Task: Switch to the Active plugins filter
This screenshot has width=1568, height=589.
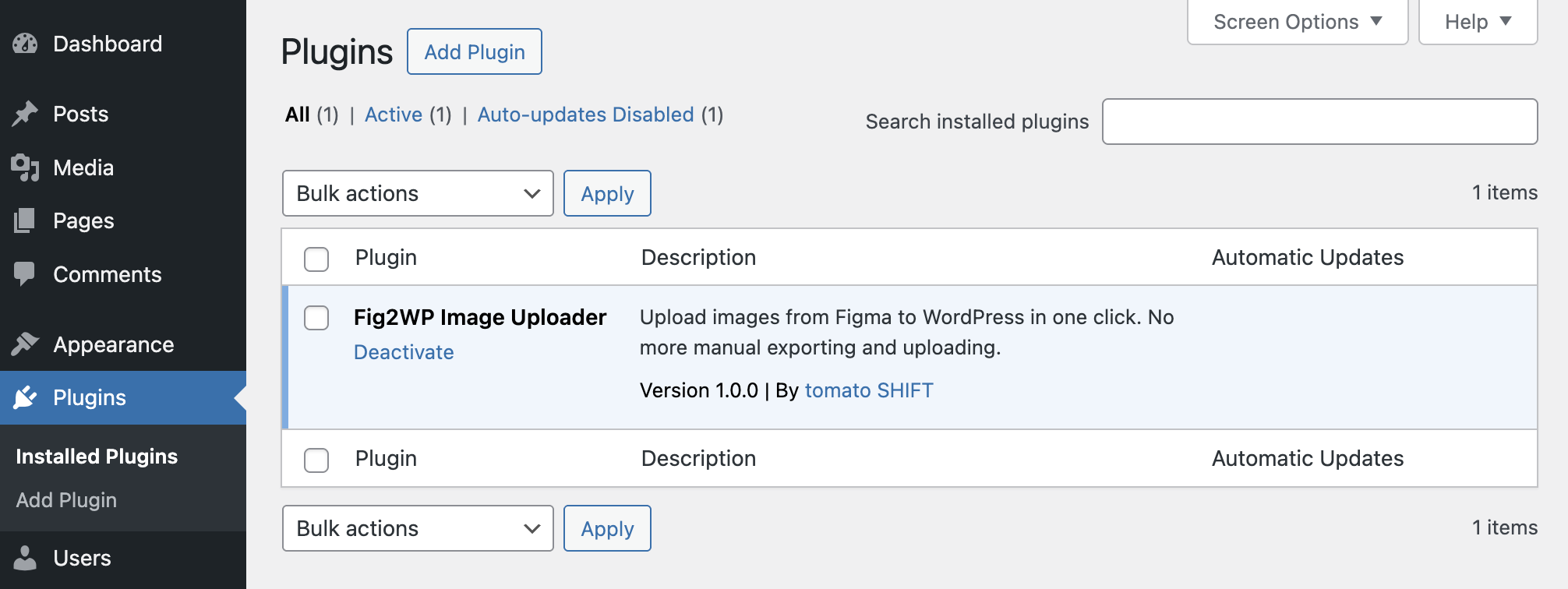Action: pos(394,115)
